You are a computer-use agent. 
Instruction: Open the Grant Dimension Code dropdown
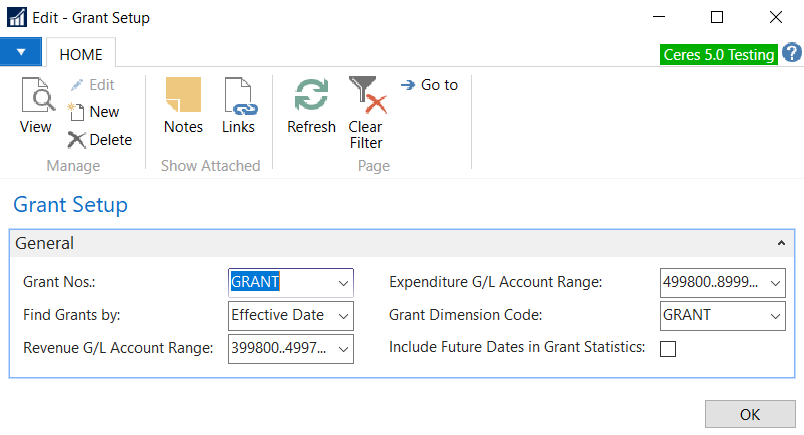776,315
